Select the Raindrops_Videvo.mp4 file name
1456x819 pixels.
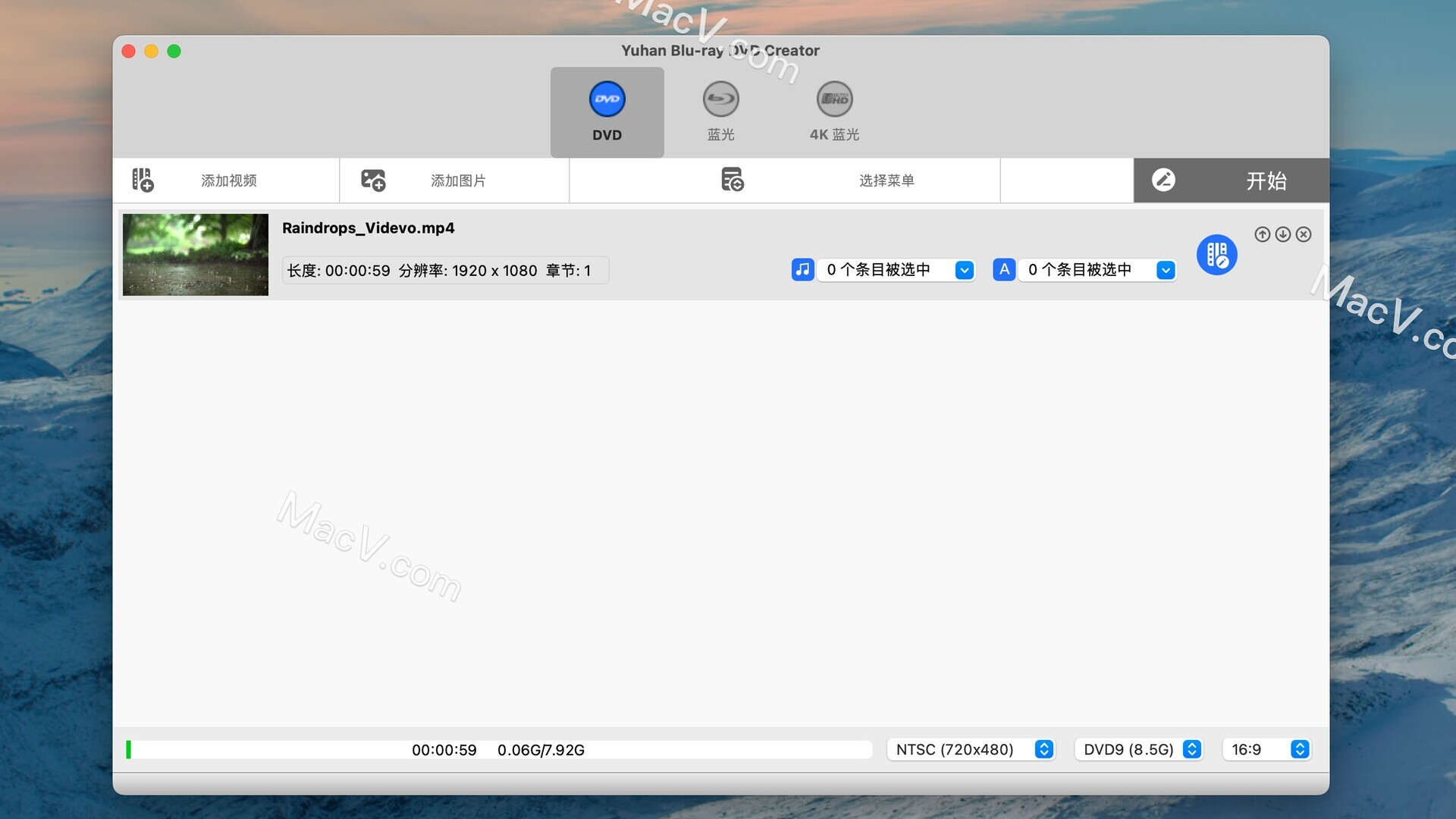click(368, 227)
